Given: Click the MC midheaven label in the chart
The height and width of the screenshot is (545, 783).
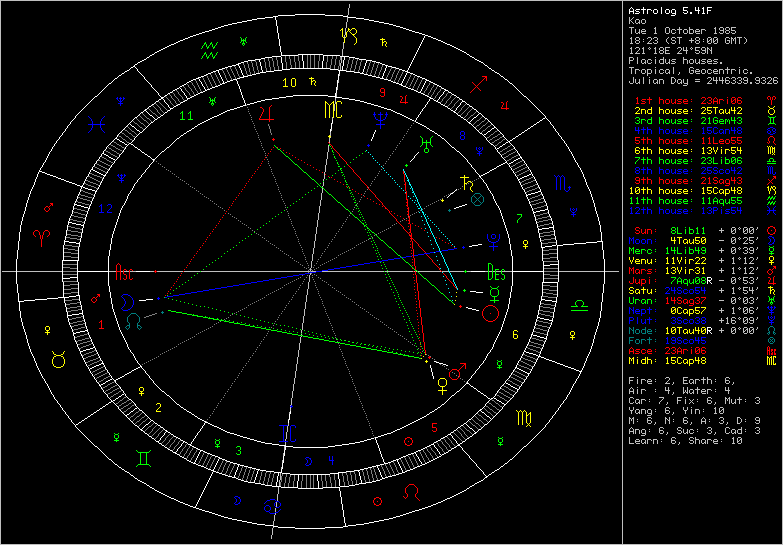Looking at the screenshot, I should pos(331,110).
